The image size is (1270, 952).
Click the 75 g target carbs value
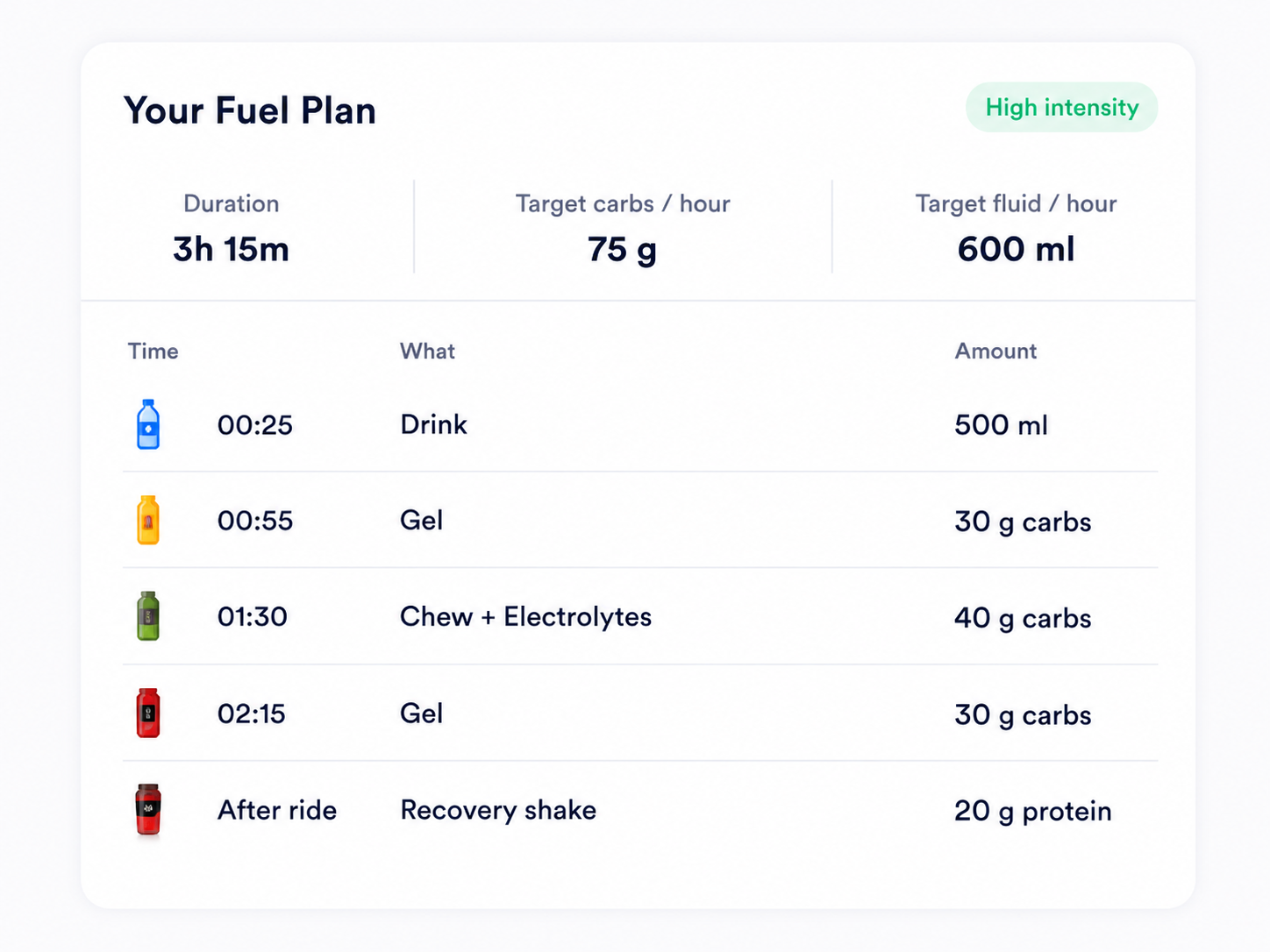point(622,250)
